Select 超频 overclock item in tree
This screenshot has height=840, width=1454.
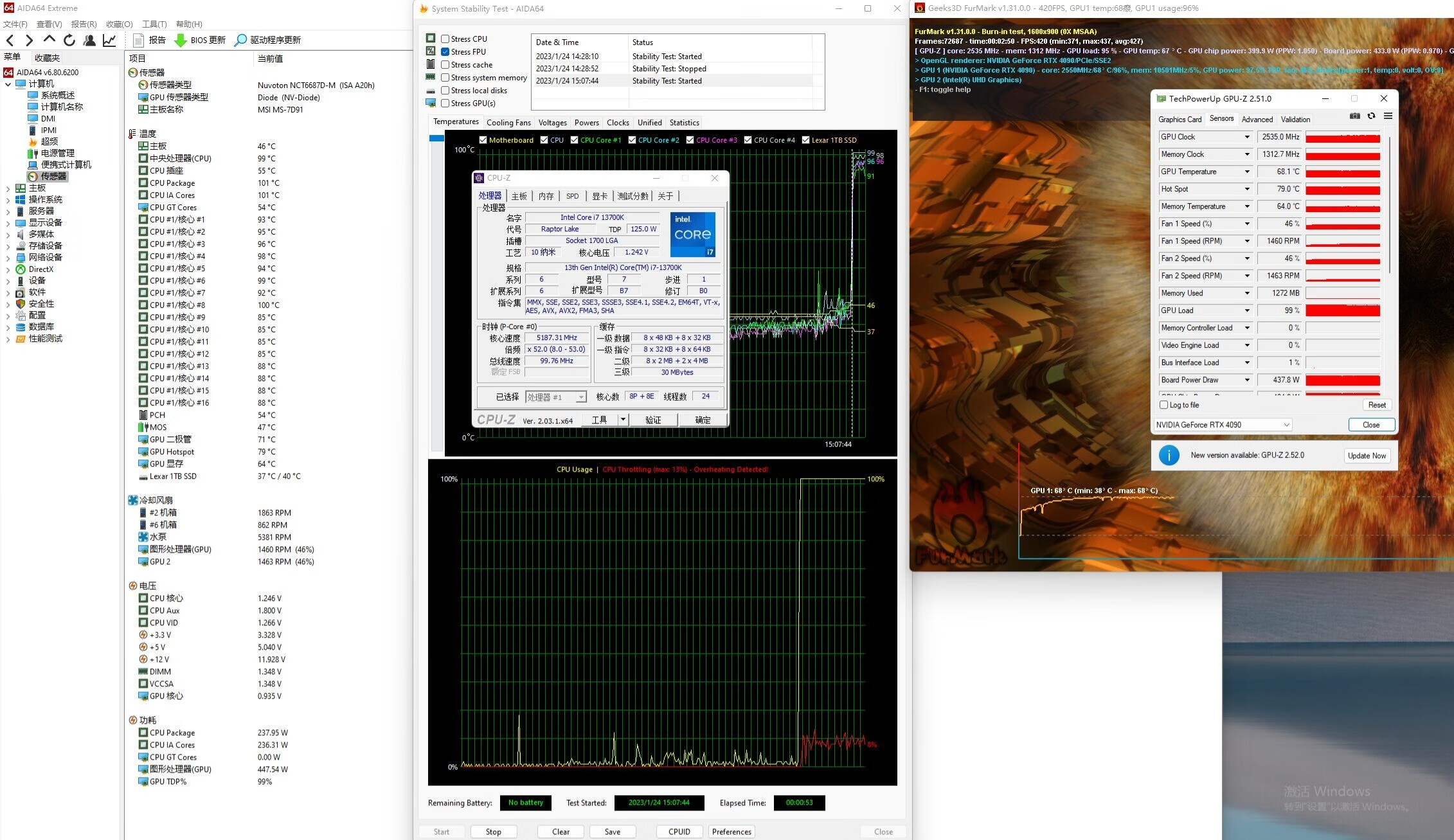[43, 141]
